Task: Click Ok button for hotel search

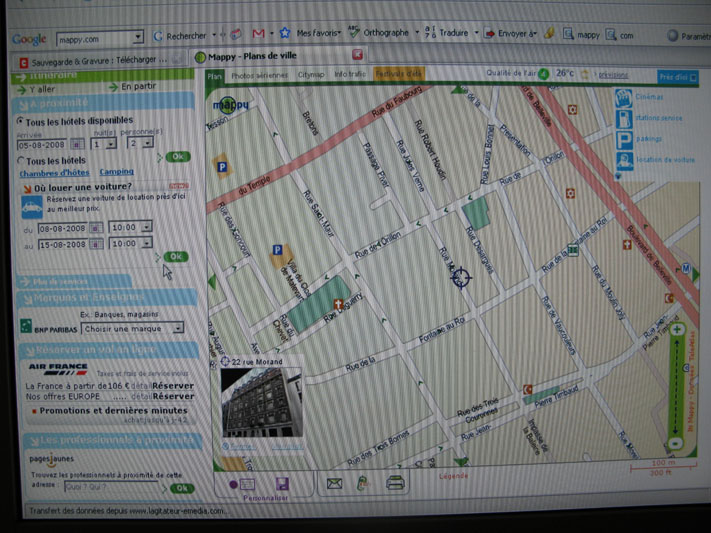Action: (x=177, y=156)
